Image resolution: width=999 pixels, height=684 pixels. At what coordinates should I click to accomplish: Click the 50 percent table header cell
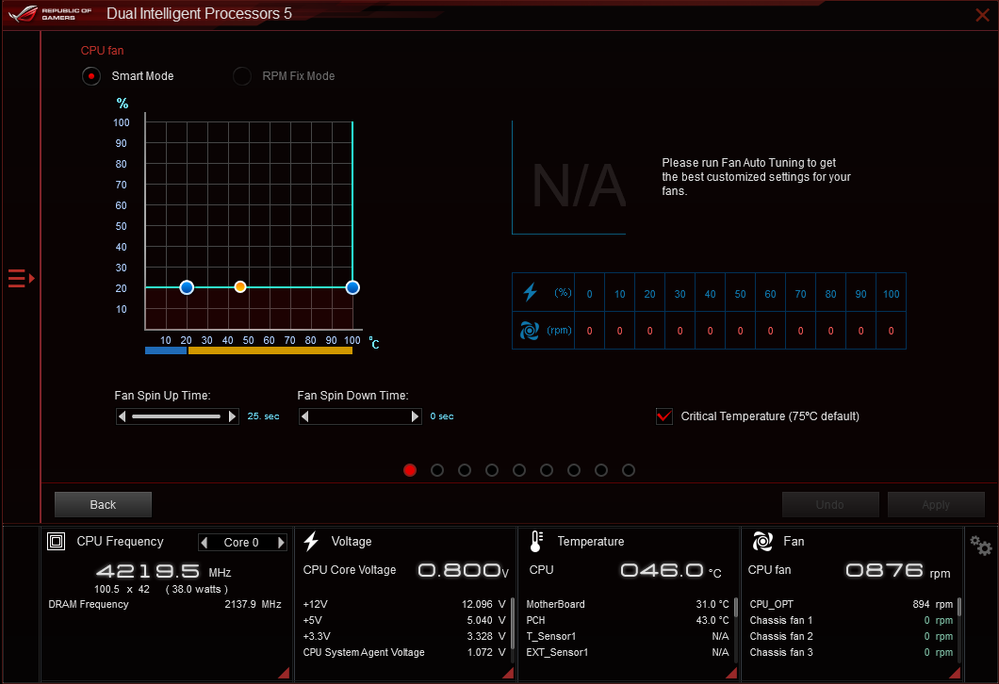coord(740,294)
